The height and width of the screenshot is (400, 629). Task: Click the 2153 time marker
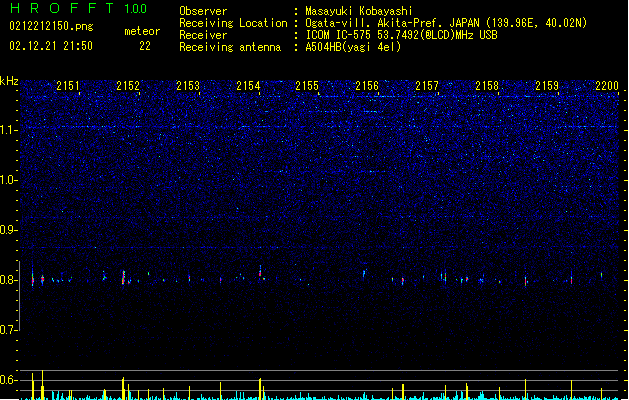coord(188,86)
